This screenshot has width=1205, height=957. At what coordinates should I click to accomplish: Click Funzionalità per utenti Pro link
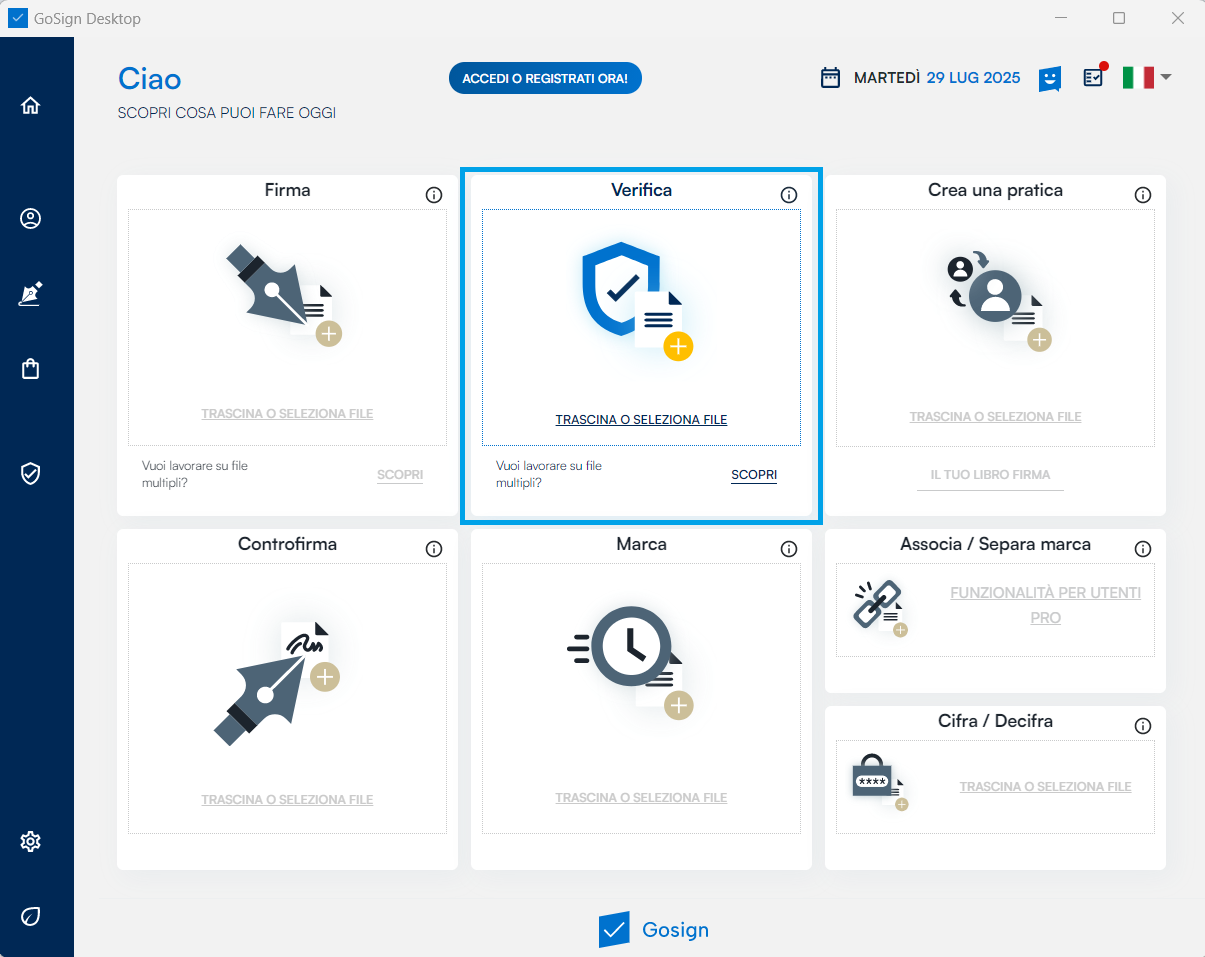tap(1045, 605)
